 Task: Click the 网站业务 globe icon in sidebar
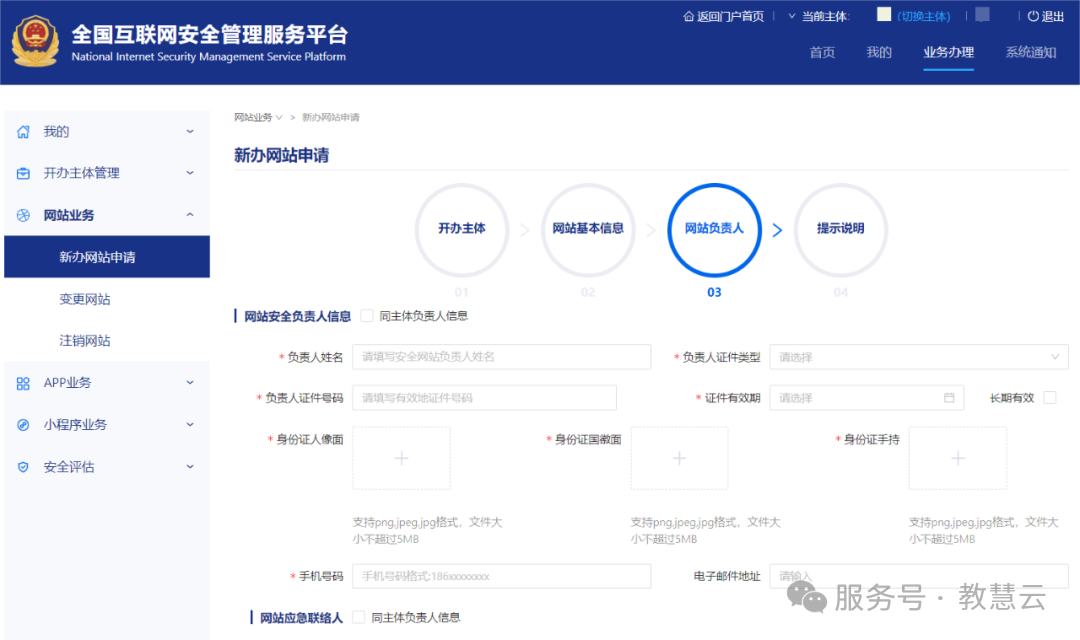pos(24,216)
